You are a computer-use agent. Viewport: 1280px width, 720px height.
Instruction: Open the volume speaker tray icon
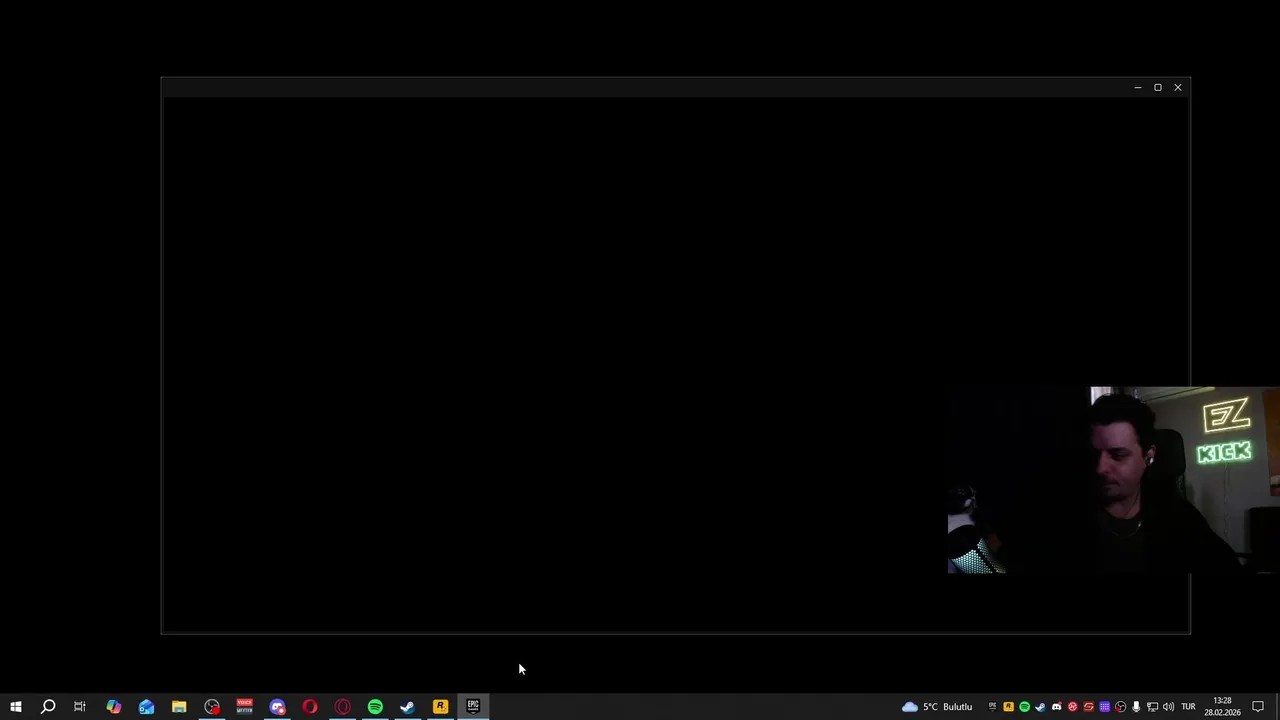(1168, 707)
